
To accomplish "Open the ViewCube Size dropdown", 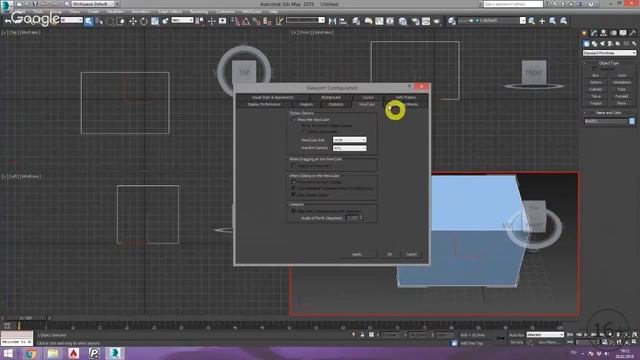I will (x=349, y=140).
